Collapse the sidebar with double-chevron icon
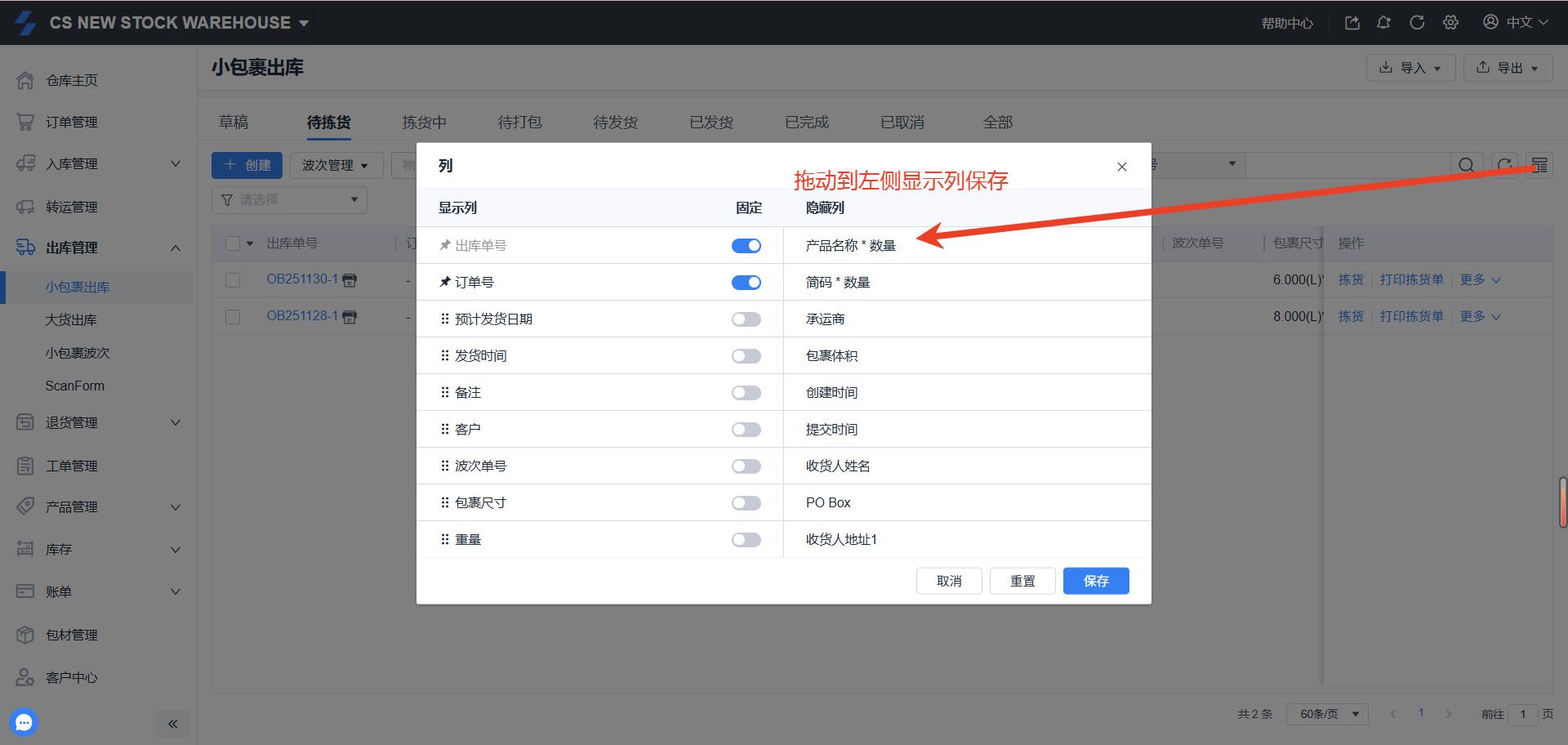The width and height of the screenshot is (1568, 745). (x=172, y=724)
